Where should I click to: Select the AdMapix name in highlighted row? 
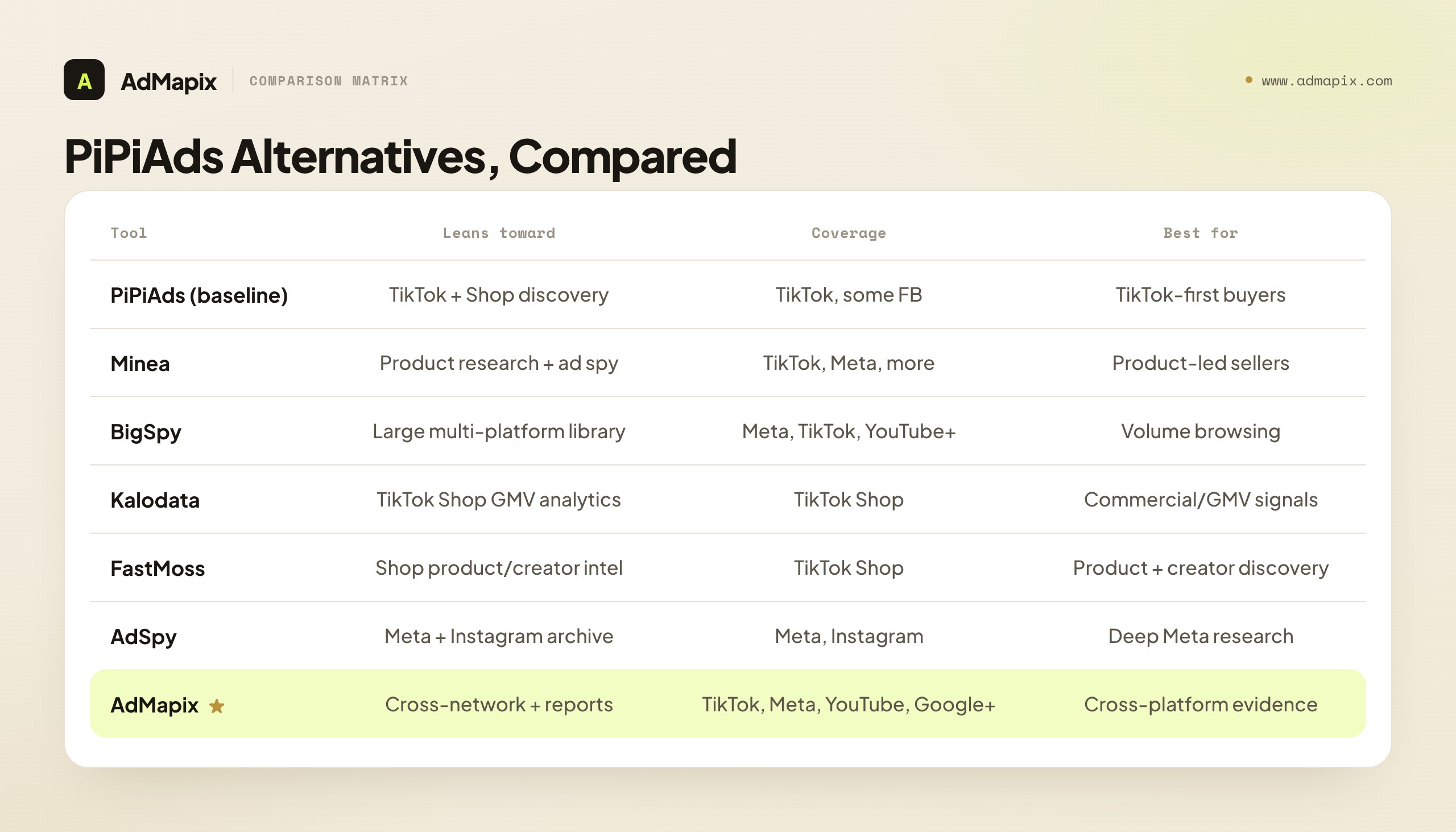pyautogui.click(x=154, y=705)
